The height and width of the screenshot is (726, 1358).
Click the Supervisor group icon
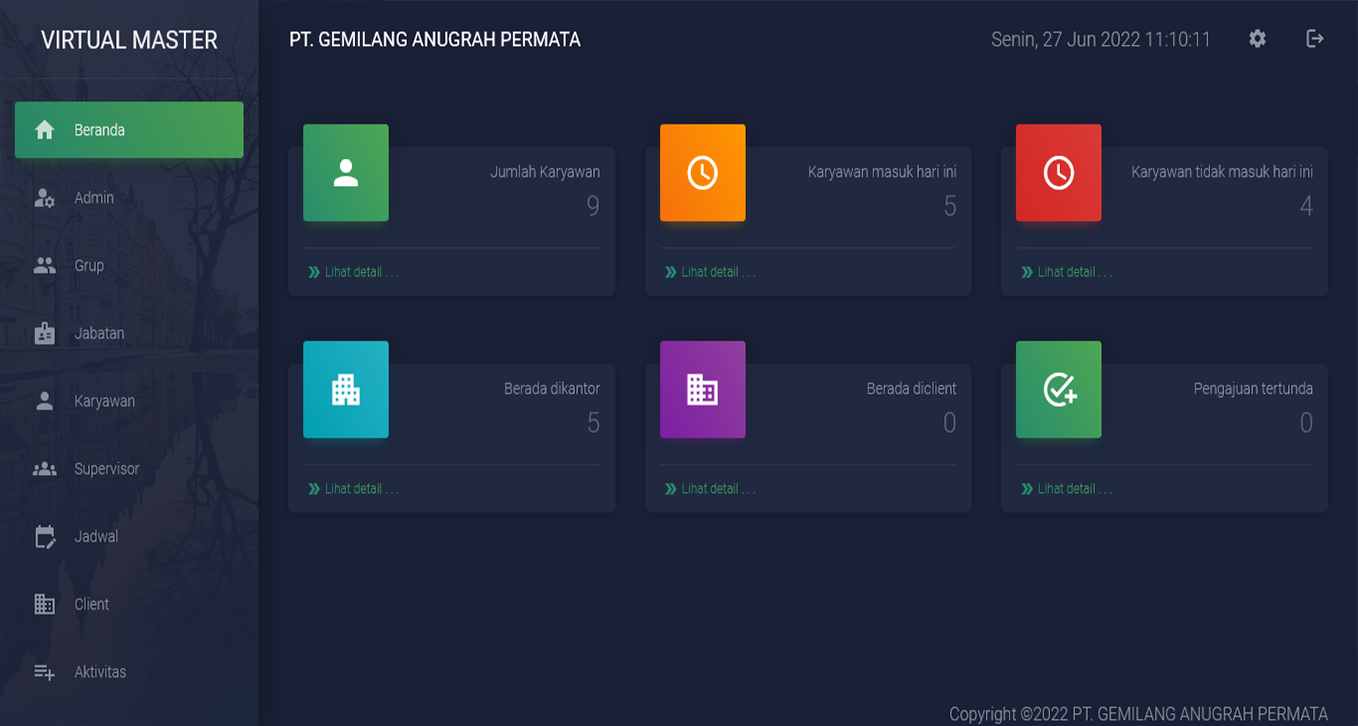(x=44, y=468)
